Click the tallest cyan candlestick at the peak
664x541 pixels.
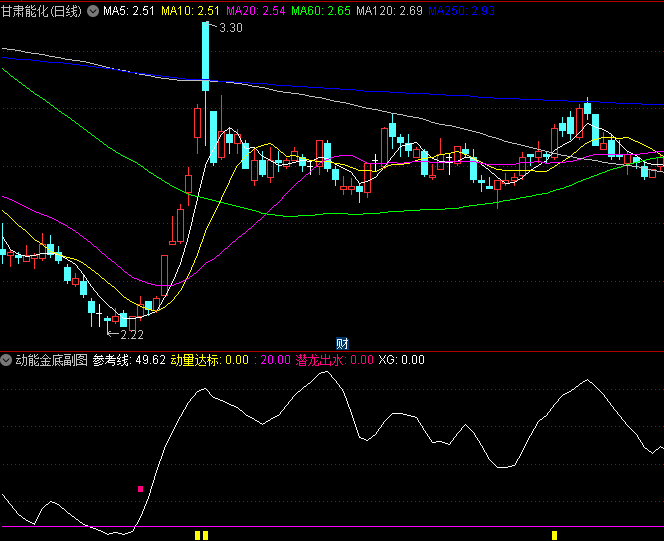tap(206, 55)
